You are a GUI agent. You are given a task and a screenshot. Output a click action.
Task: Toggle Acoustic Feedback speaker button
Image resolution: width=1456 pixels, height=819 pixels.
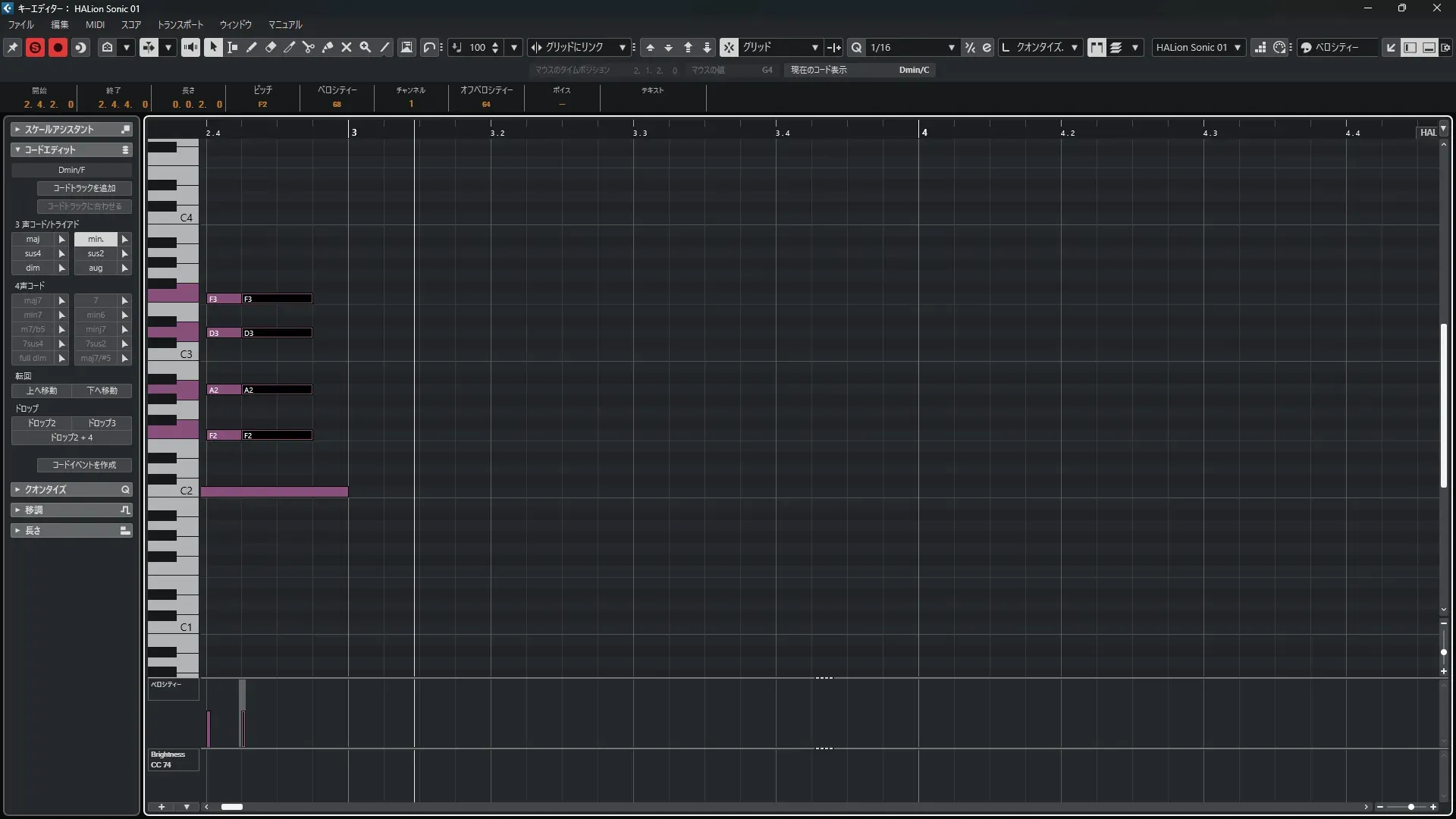pyautogui.click(x=190, y=47)
